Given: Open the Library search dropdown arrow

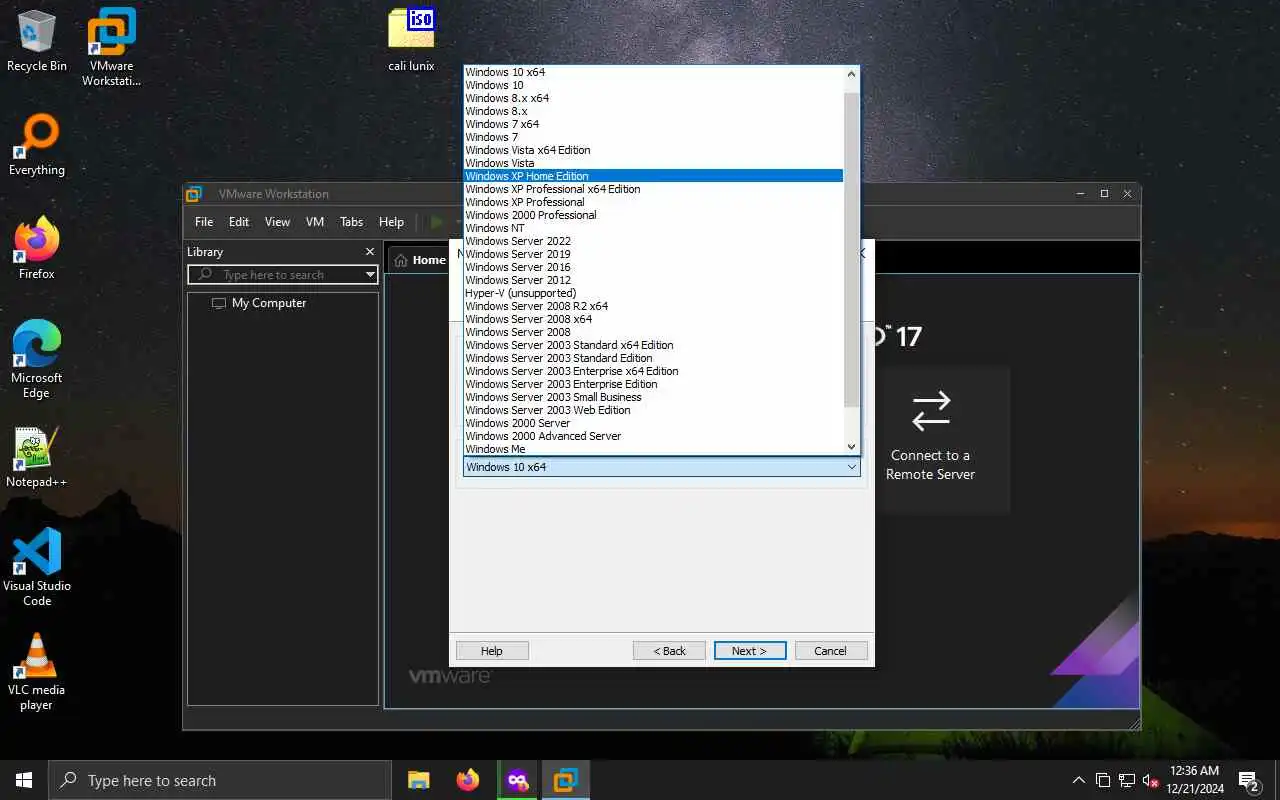Looking at the screenshot, I should (370, 275).
